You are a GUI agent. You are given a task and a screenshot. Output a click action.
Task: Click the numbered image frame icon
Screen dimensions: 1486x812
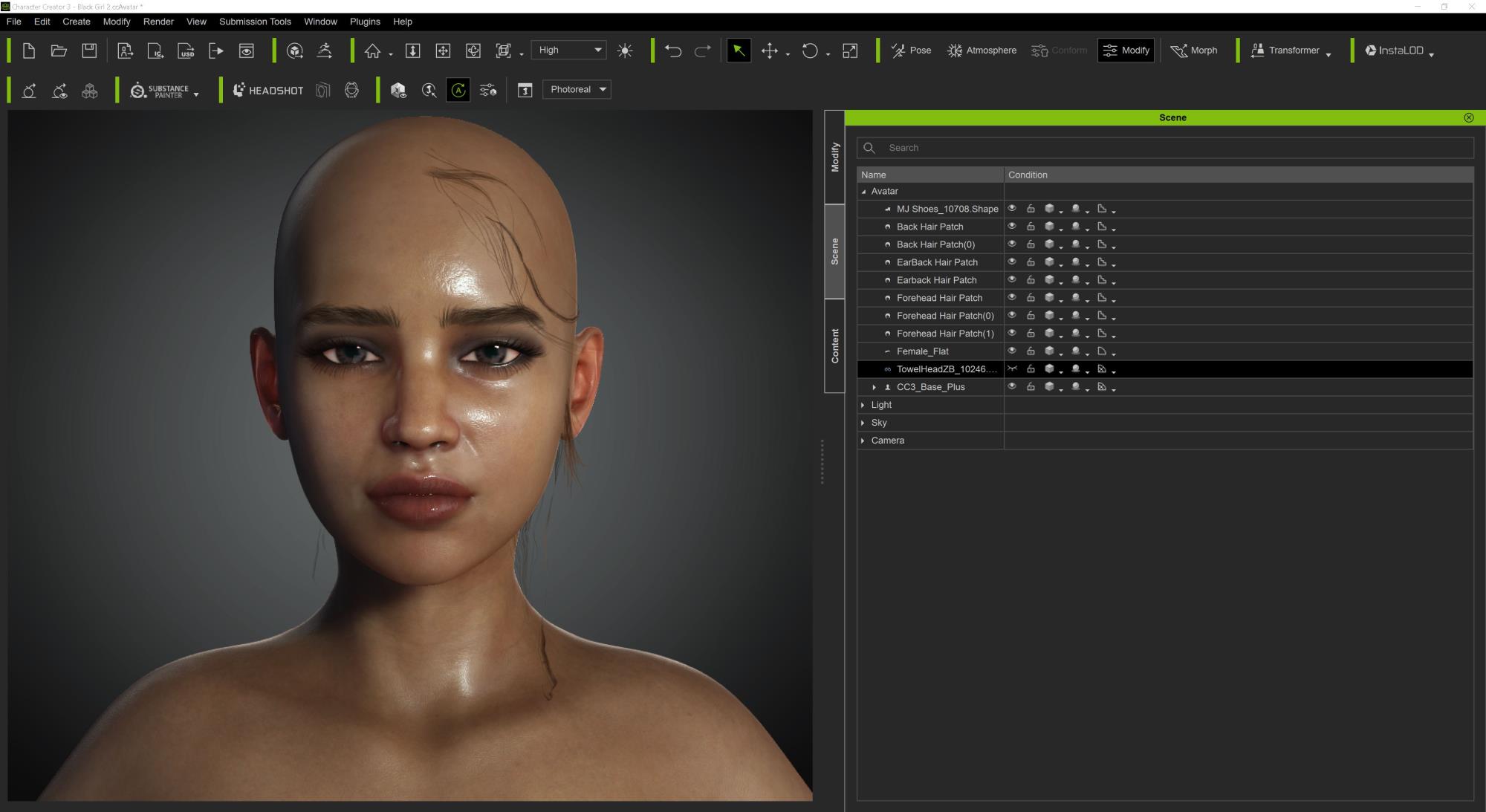pyautogui.click(x=525, y=90)
